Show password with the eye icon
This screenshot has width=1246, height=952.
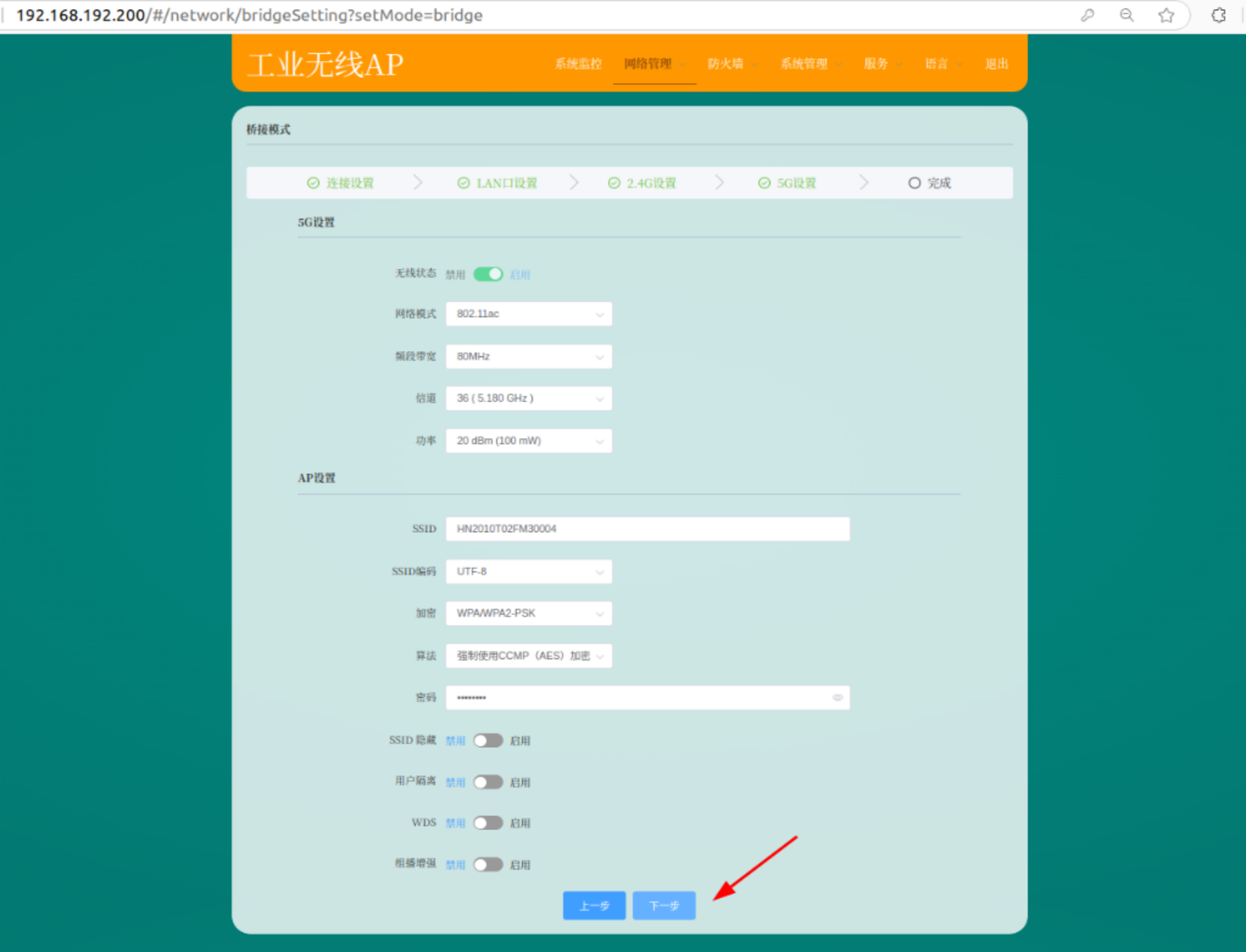(x=837, y=697)
